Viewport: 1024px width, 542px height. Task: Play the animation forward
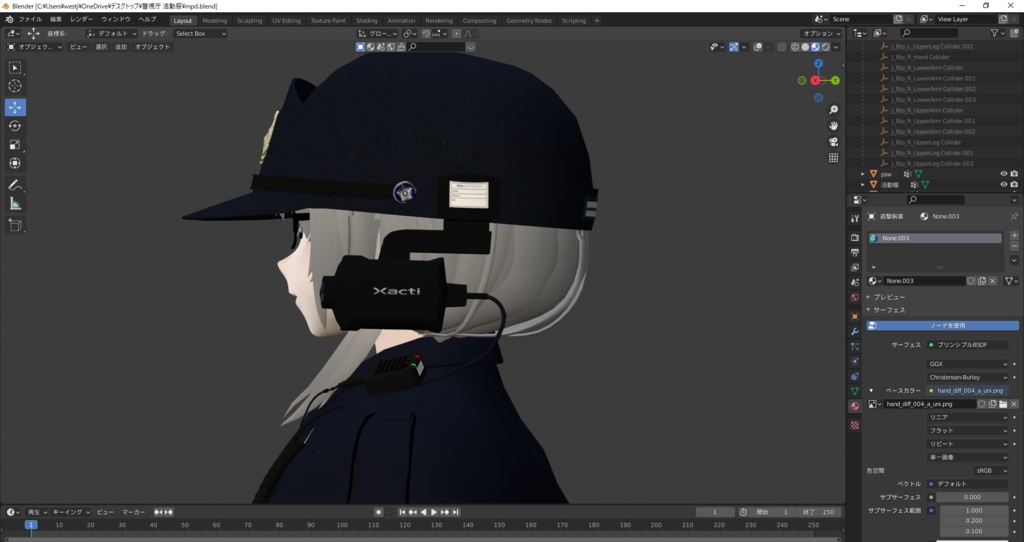coord(434,513)
